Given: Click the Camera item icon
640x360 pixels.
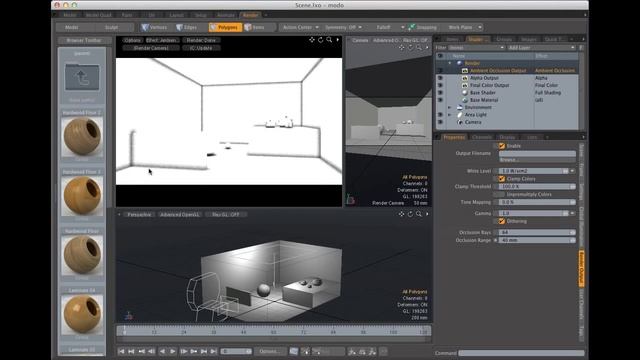Looking at the screenshot, I should tap(460, 122).
